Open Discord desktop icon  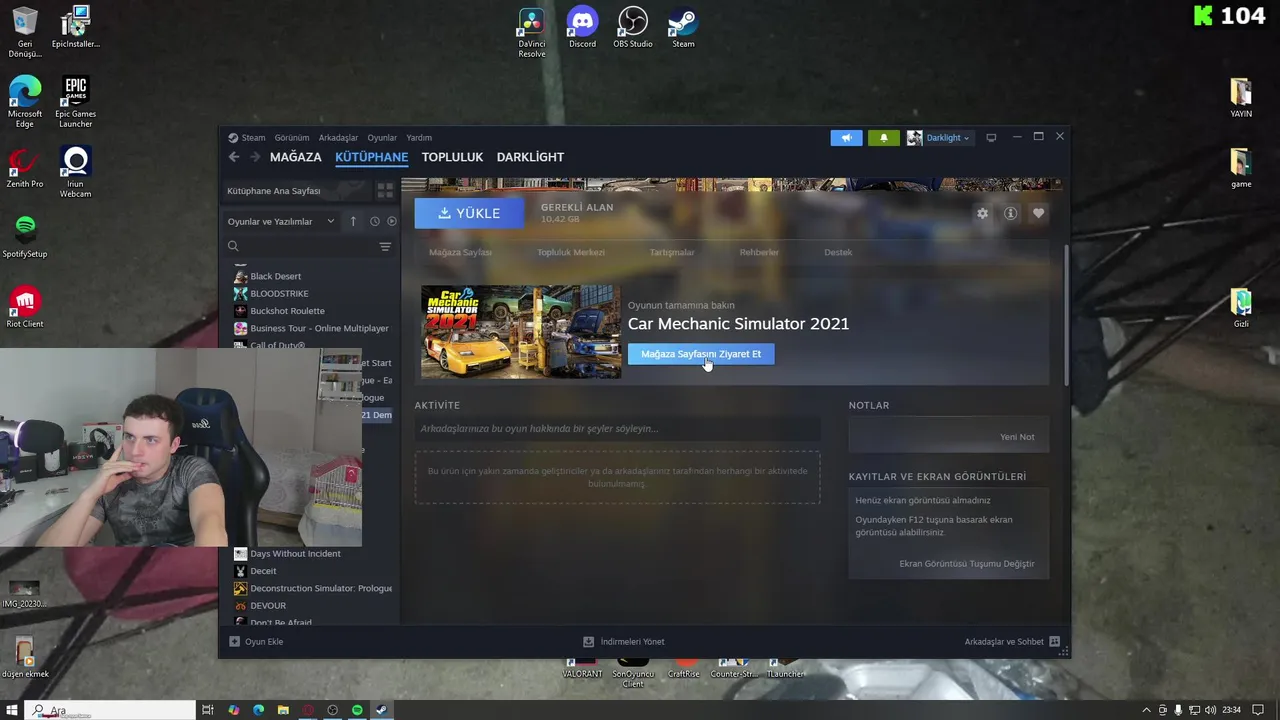(582, 28)
